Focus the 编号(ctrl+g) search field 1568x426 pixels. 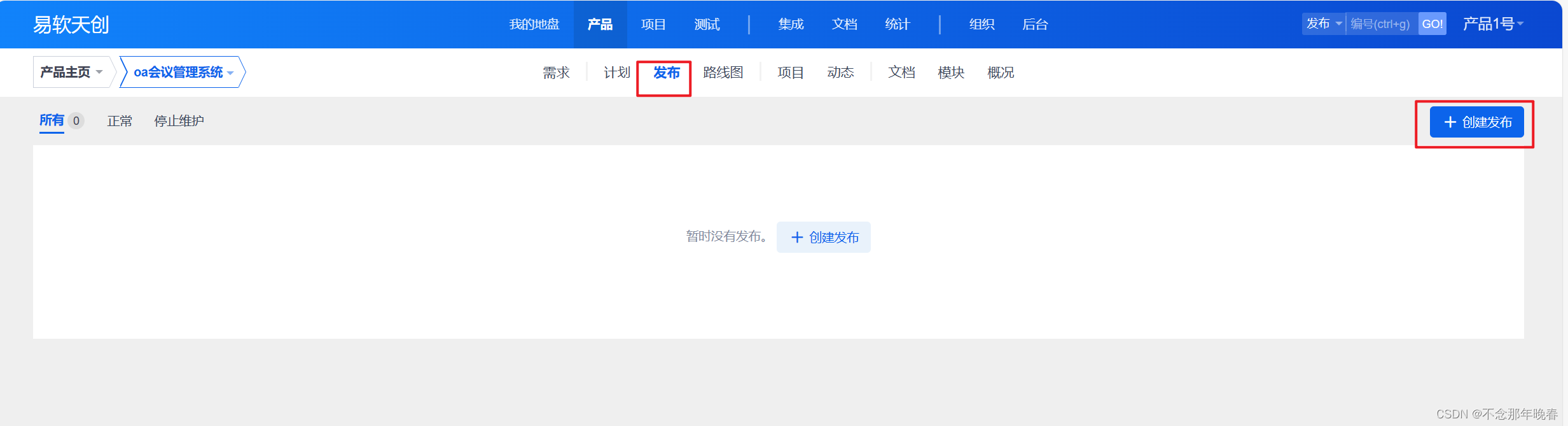1382,24
